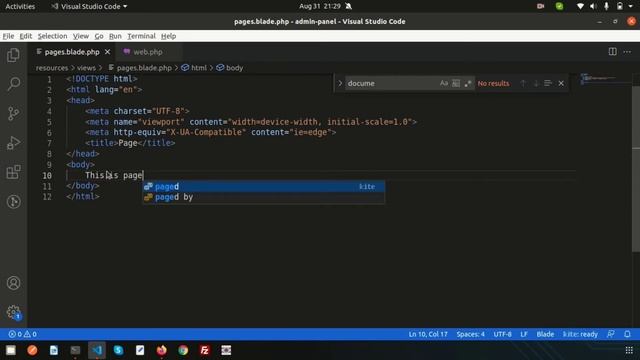Viewport: 640px width, 360px height.
Task: Toggle Match Whole Word in find widget
Action: [456, 83]
